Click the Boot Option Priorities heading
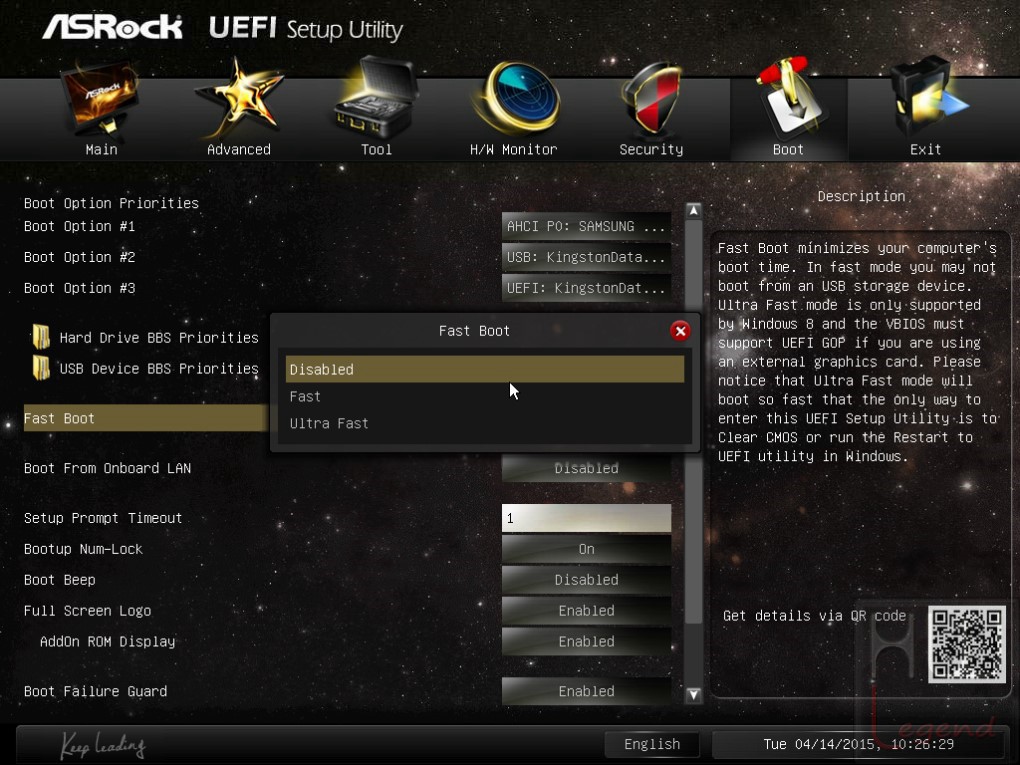Screen dimensions: 1020x765 [111, 203]
